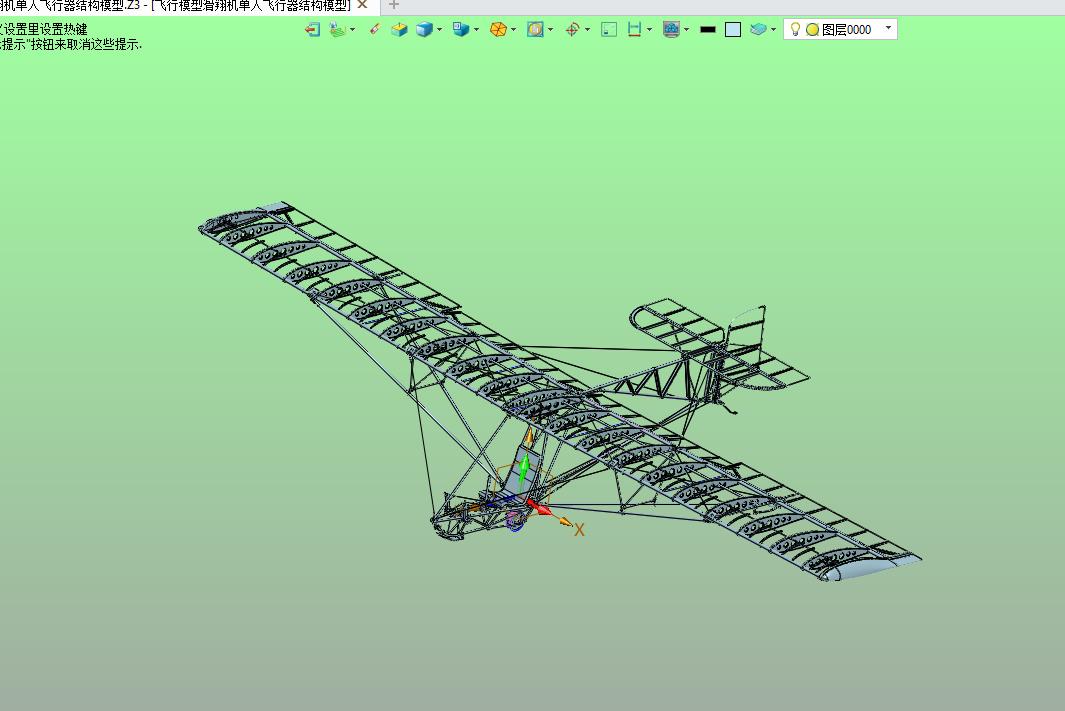This screenshot has width=1065, height=711.
Task: Open dropdown arrow beside sketch plane icon
Action: [353, 30]
